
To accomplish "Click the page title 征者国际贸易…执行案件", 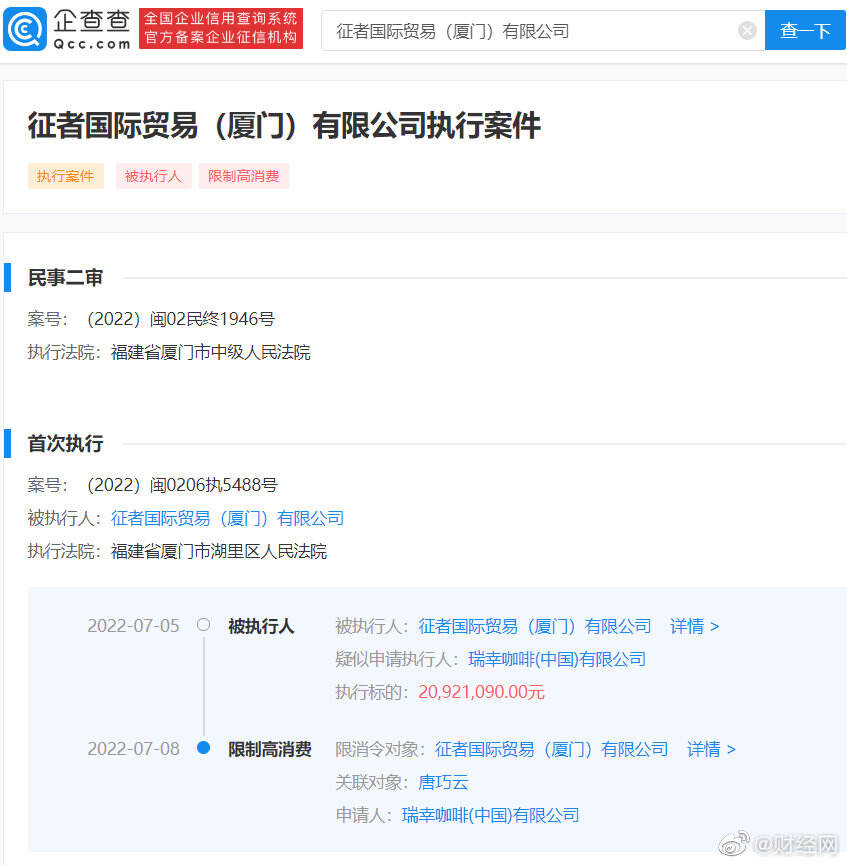I will [284, 126].
